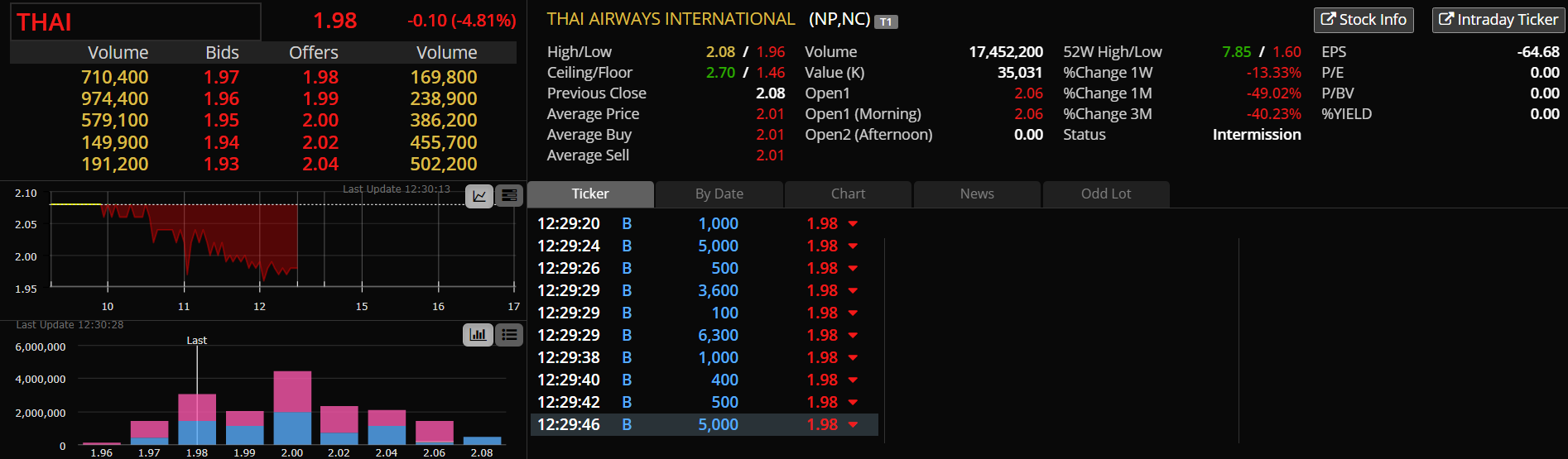Open the Chart tab
The image size is (1568, 459).
(x=848, y=194)
